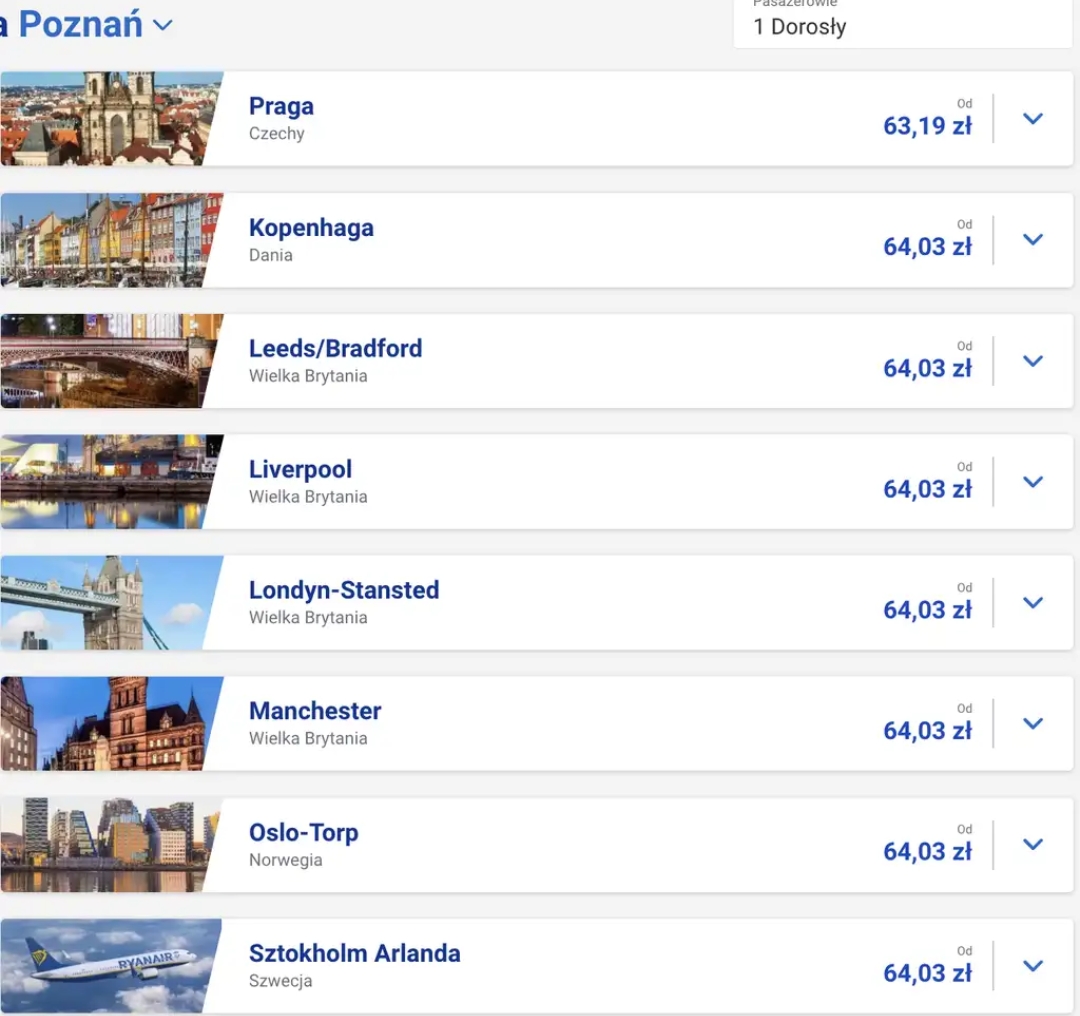Select the Oslo-Torp destination name
This screenshot has height=1016, width=1080.
pyautogui.click(x=303, y=832)
